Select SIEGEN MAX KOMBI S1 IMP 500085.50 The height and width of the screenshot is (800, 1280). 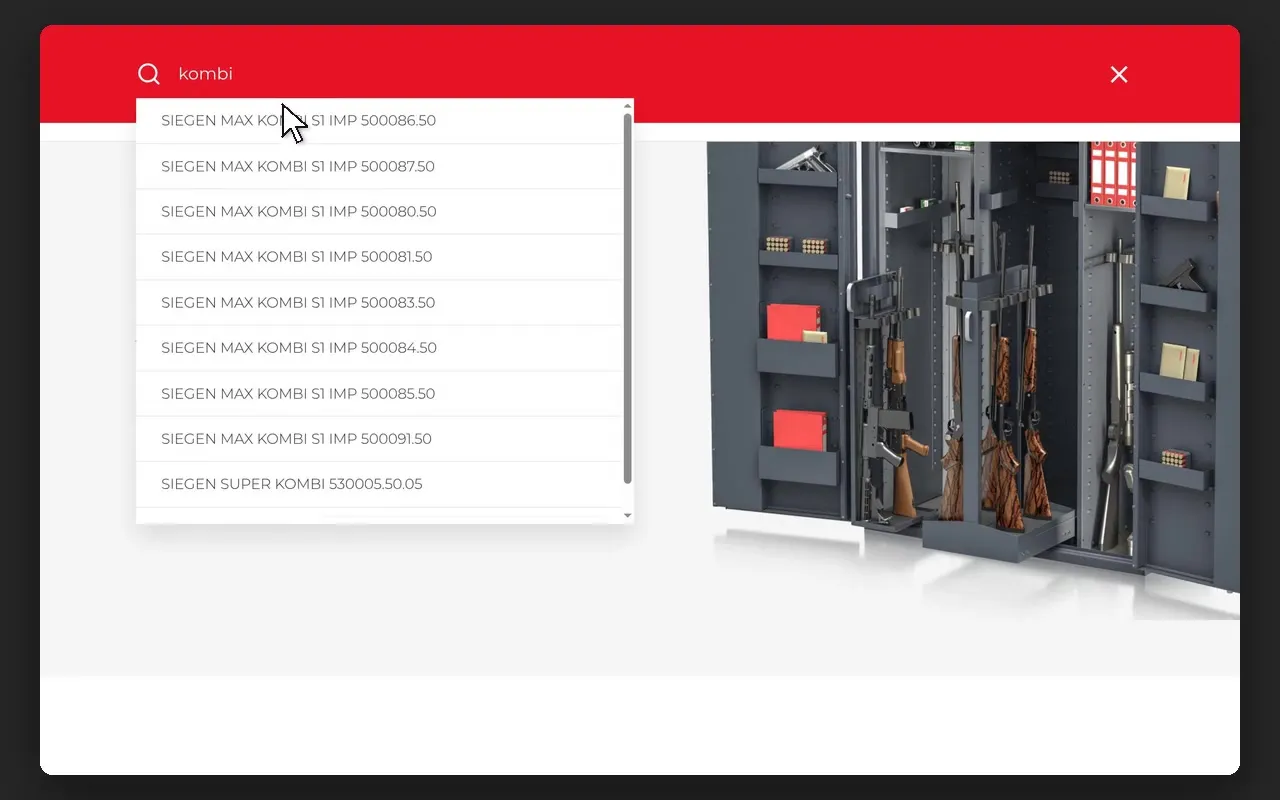pyautogui.click(x=379, y=394)
